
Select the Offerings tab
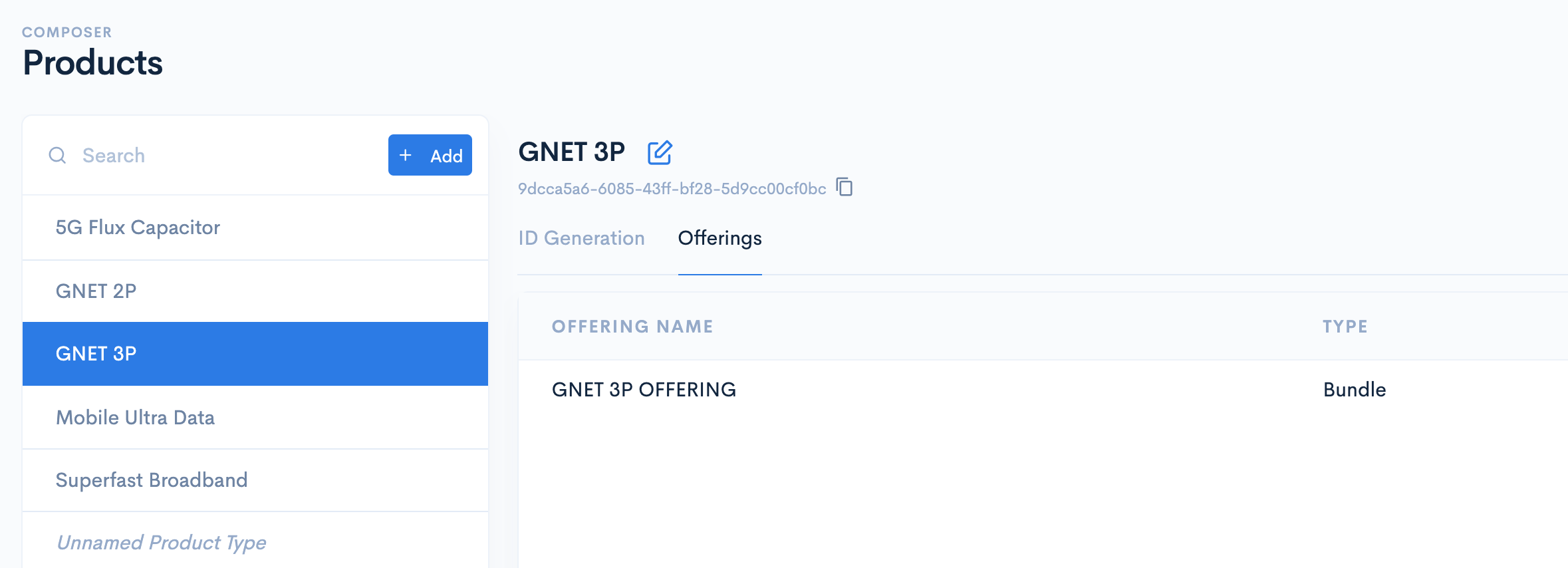tap(719, 238)
